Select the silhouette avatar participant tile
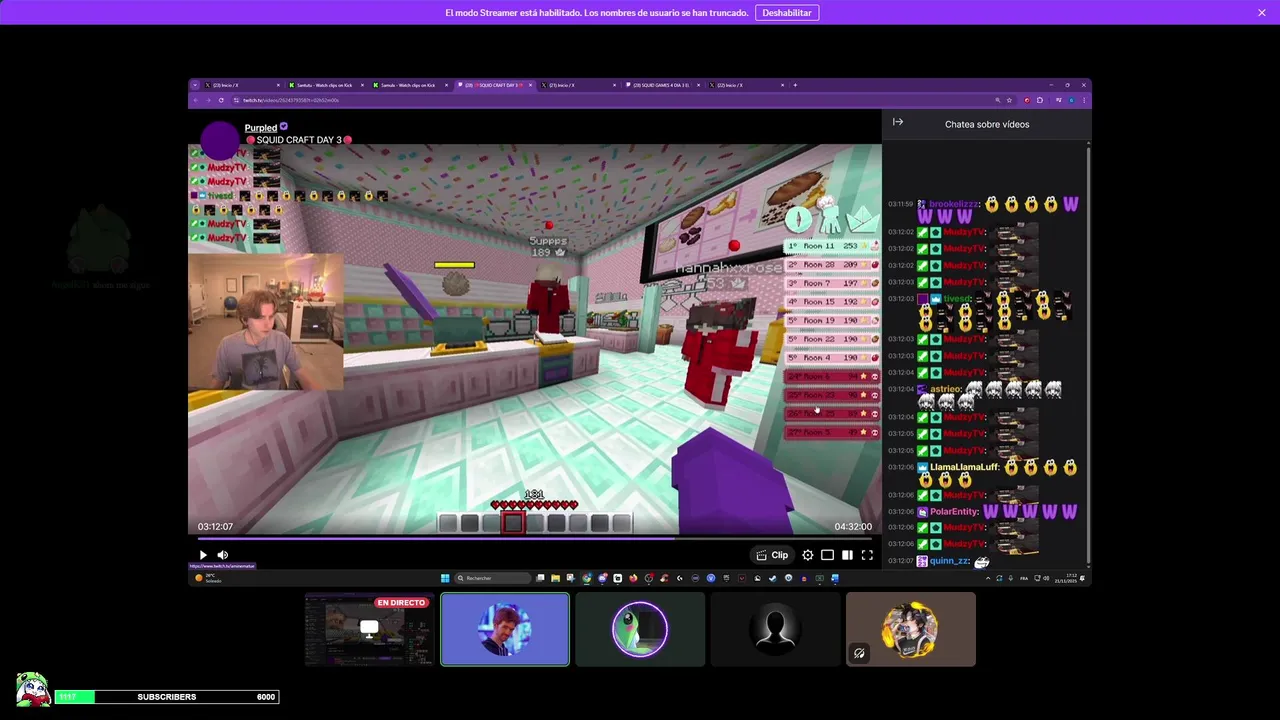This screenshot has height=720, width=1280. (775, 629)
